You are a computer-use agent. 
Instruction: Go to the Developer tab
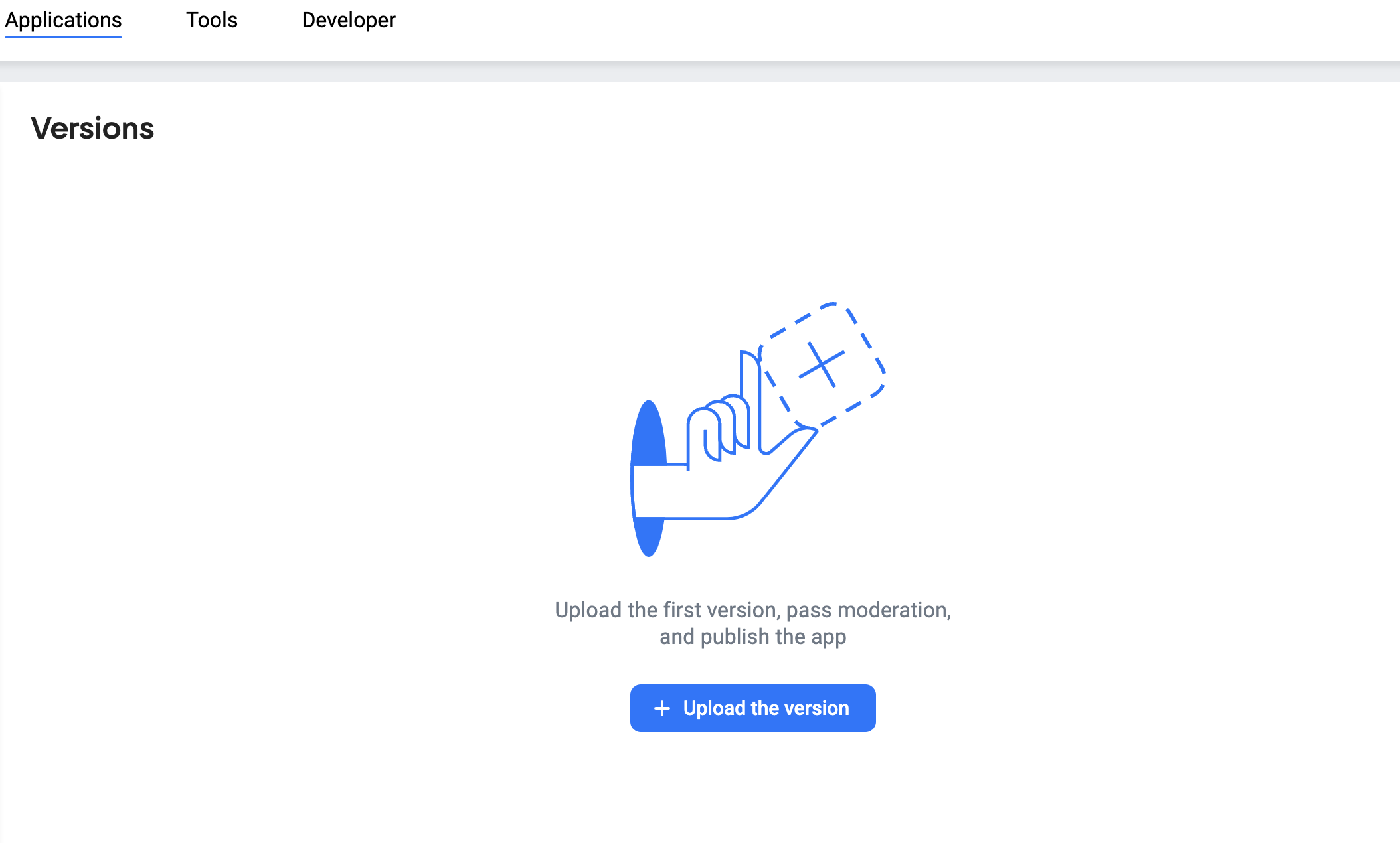(x=348, y=20)
